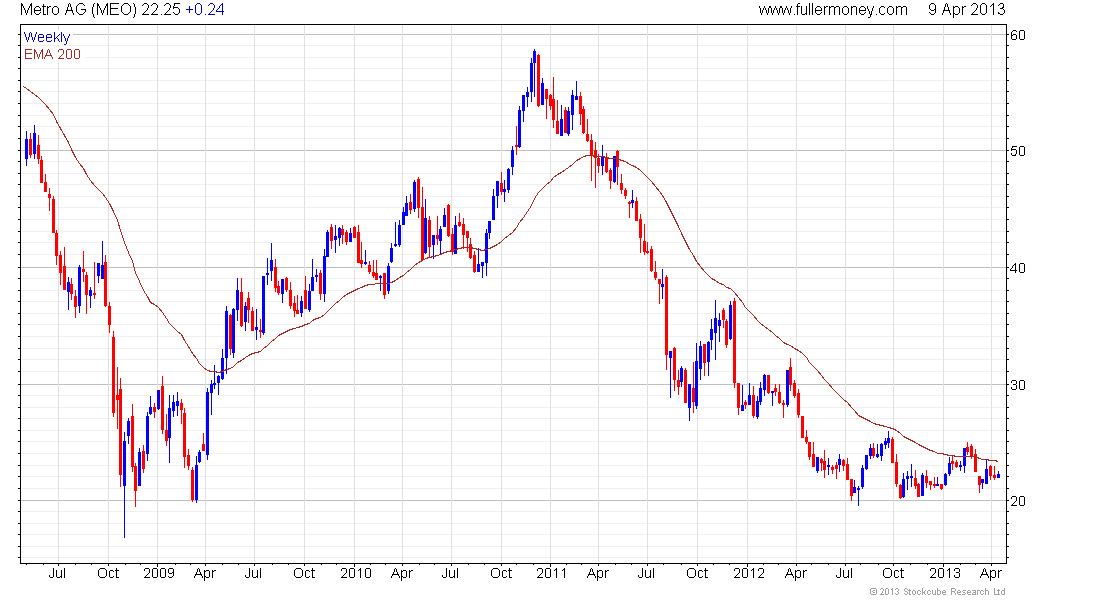This screenshot has height=600, width=1100.
Task: Click the 30 price axis label
Action: pyautogui.click(x=1017, y=385)
